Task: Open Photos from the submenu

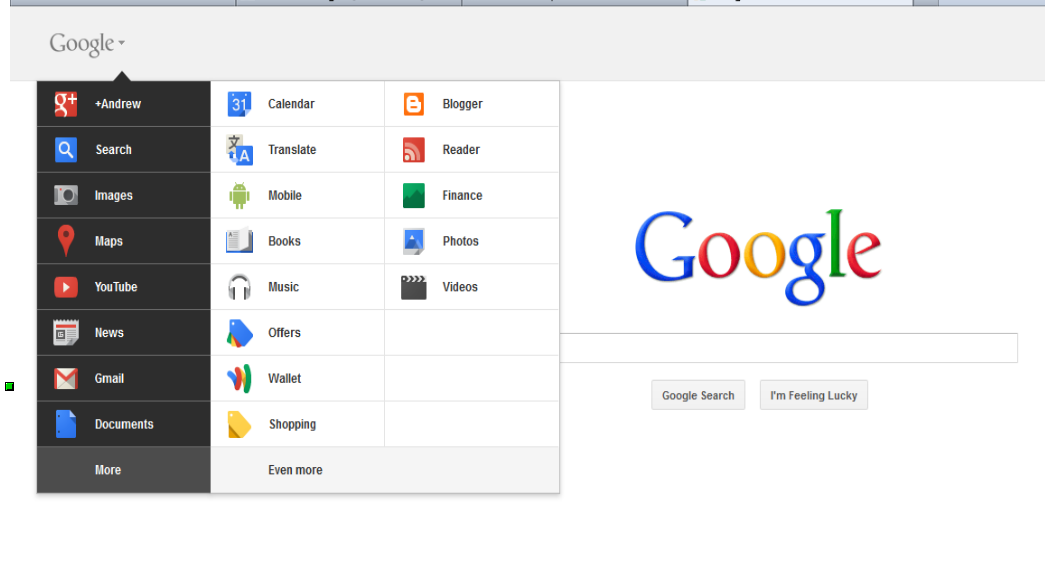Action: click(472, 241)
